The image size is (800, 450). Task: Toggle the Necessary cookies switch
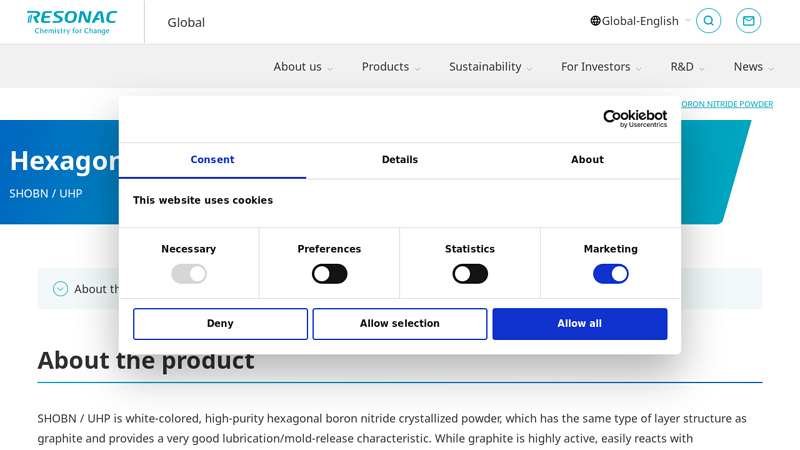click(x=189, y=274)
